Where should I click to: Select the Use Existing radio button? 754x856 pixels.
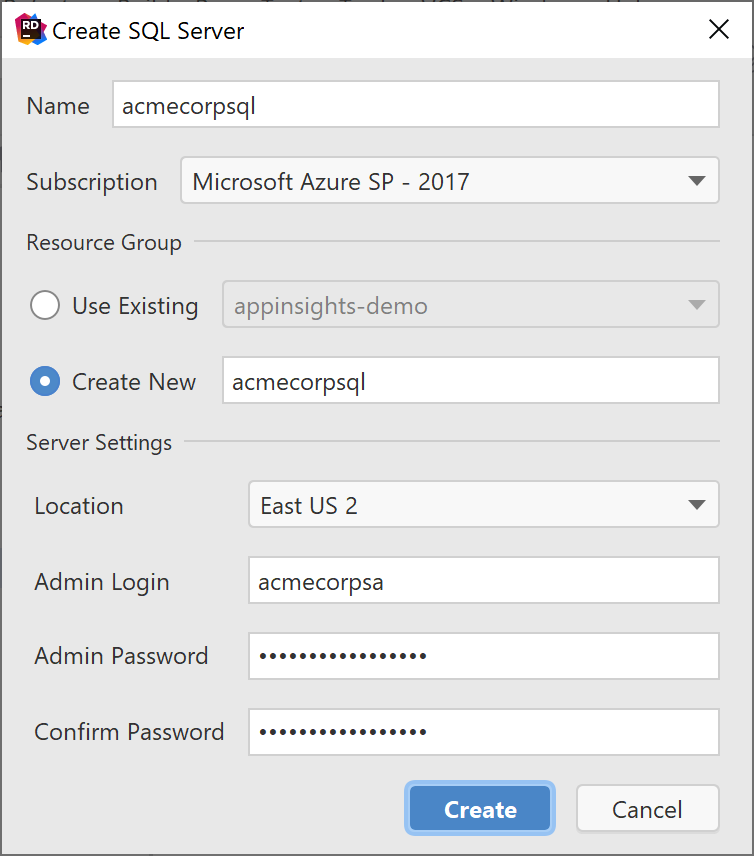(45, 305)
